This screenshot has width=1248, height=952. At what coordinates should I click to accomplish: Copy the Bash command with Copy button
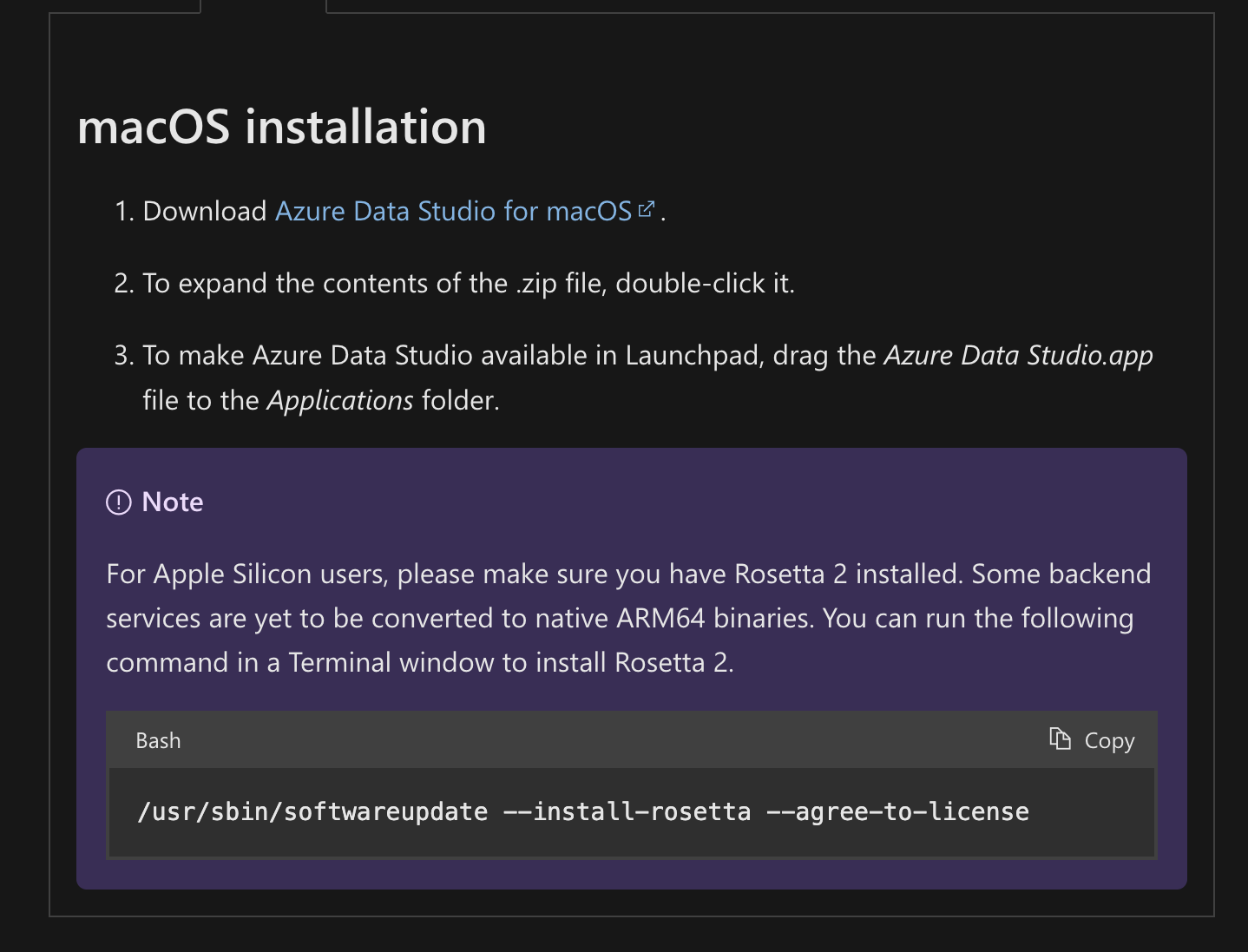[1091, 740]
